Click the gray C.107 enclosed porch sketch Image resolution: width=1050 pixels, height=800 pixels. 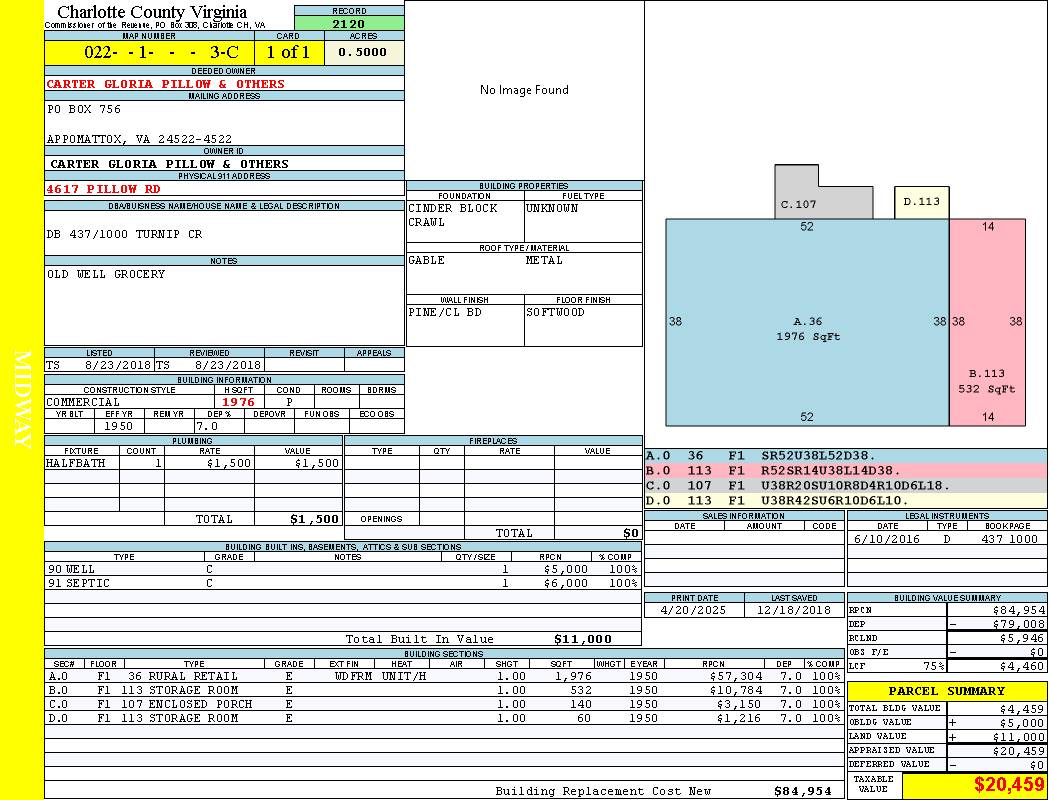coord(810,193)
